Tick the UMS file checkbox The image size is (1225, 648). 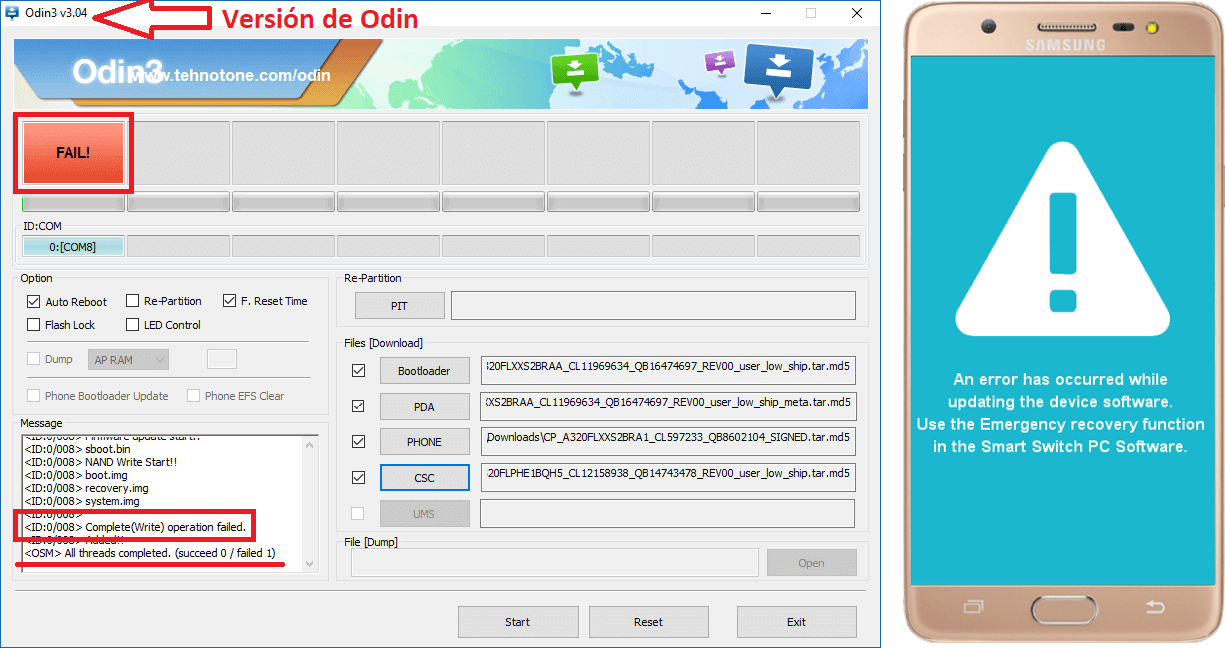coord(358,514)
